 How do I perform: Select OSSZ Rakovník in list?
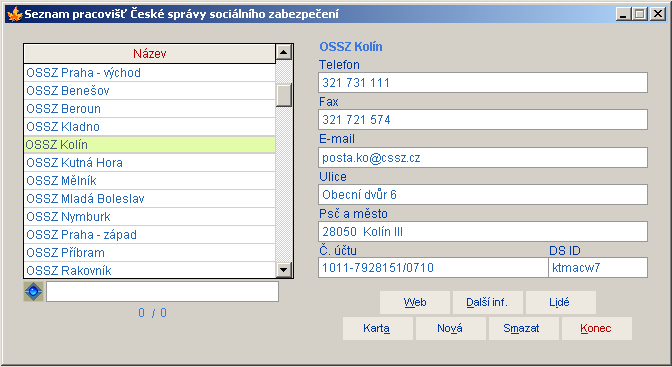tap(150, 270)
